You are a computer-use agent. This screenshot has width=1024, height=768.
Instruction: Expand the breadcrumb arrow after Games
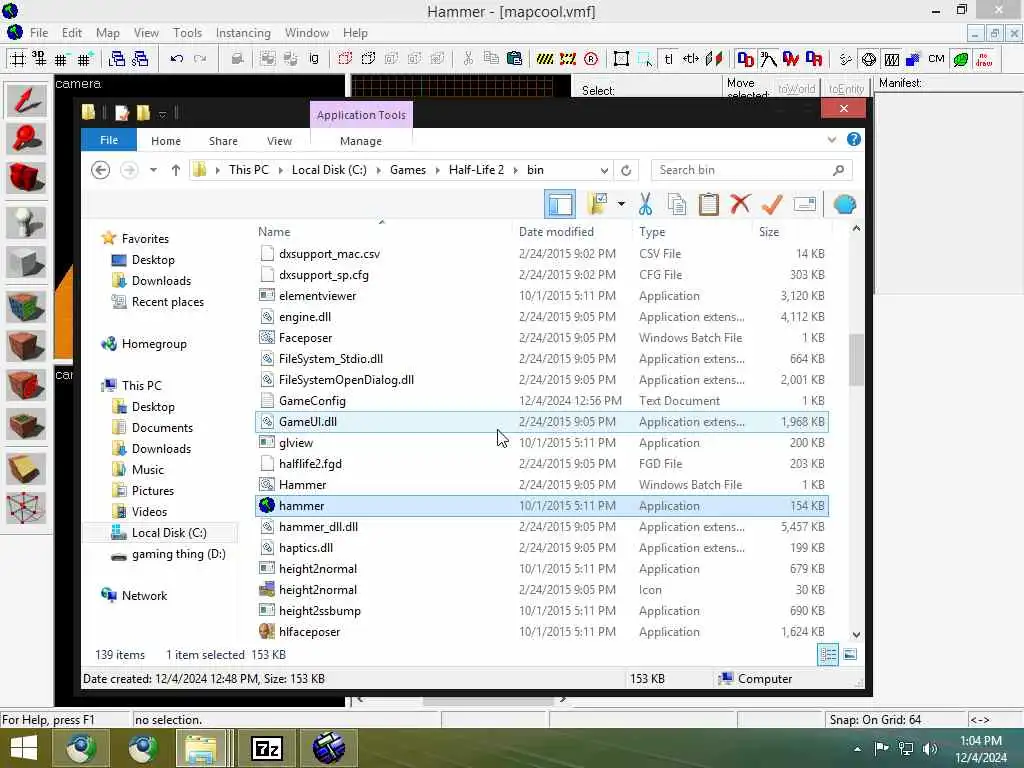437,170
